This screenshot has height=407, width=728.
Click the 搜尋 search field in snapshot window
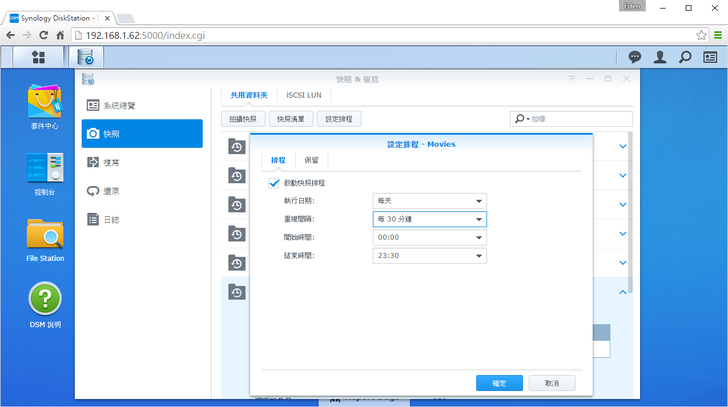575,119
